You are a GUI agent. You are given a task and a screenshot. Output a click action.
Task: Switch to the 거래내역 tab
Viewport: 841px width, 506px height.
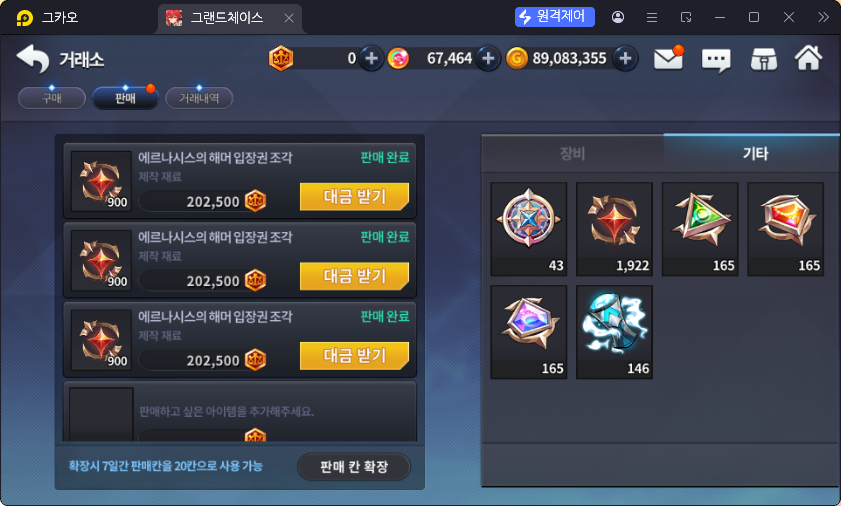[199, 98]
